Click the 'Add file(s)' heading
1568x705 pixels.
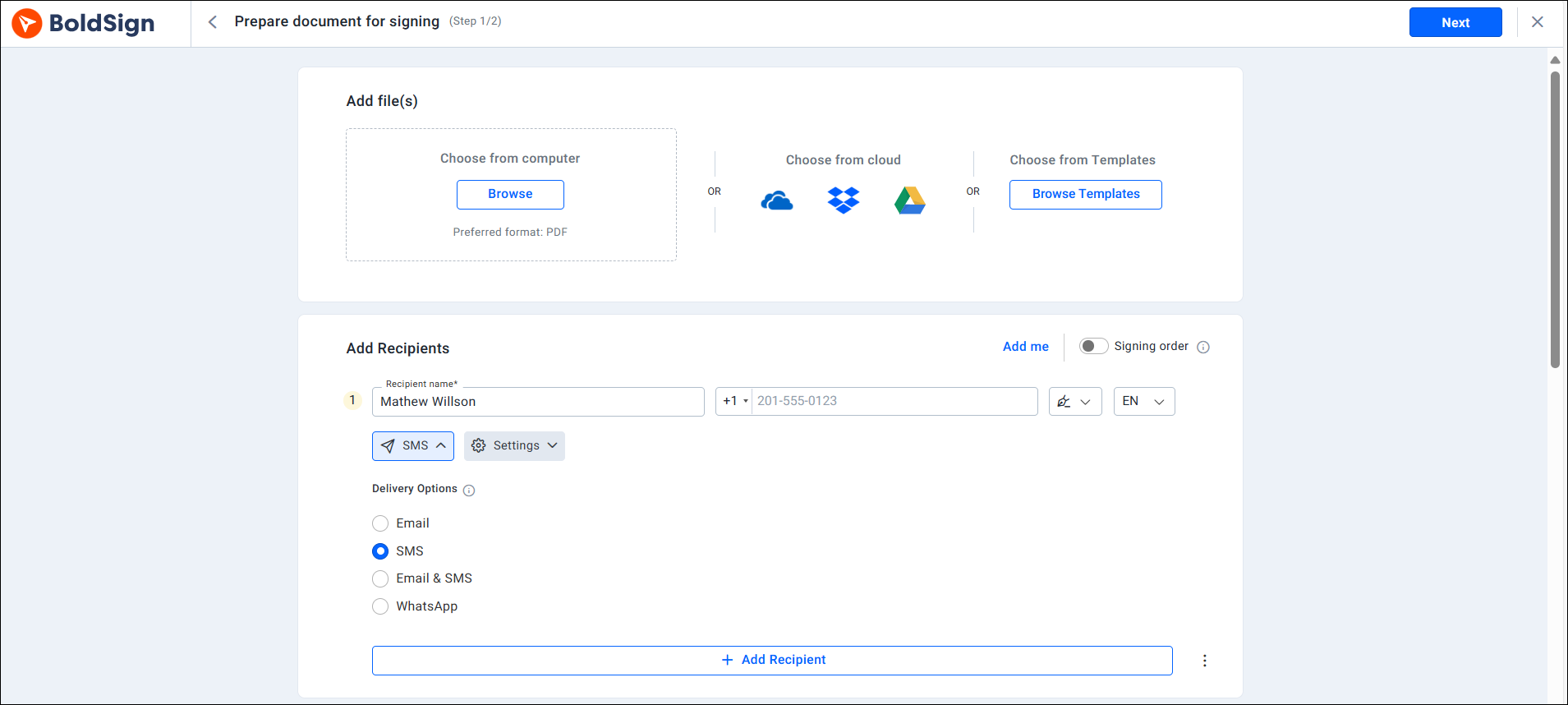click(382, 101)
